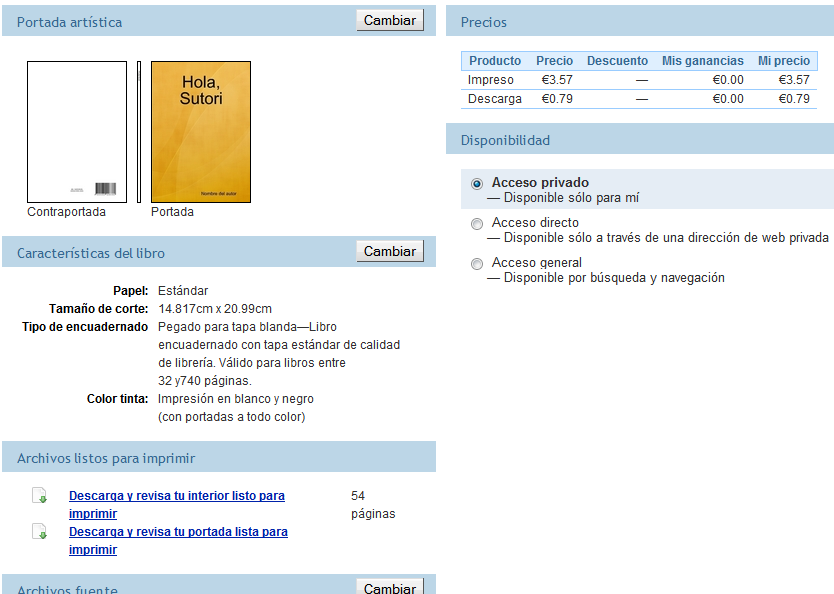This screenshot has width=834, height=594.
Task: Click Cambiar next to Archivos fuente
Action: 389,587
